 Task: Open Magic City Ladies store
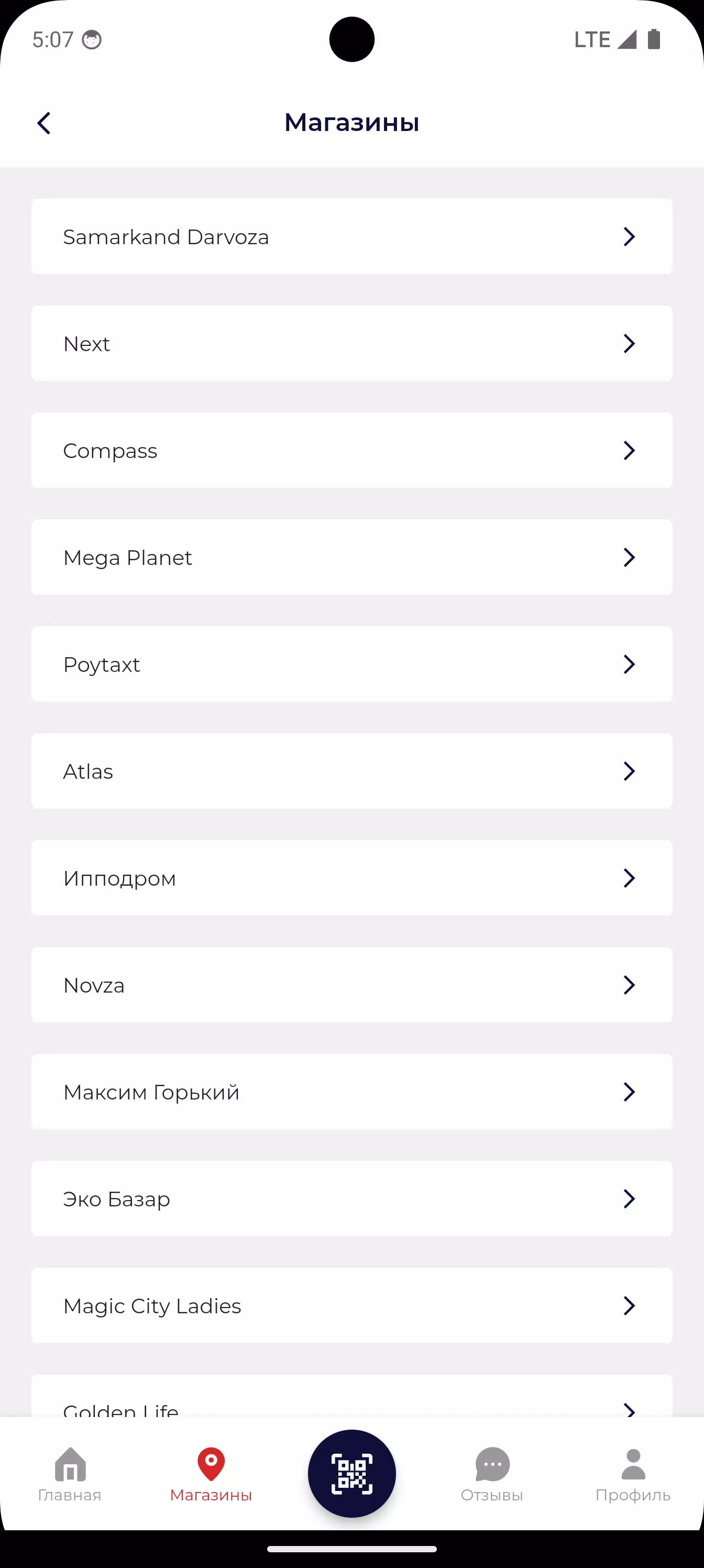[x=351, y=1305]
